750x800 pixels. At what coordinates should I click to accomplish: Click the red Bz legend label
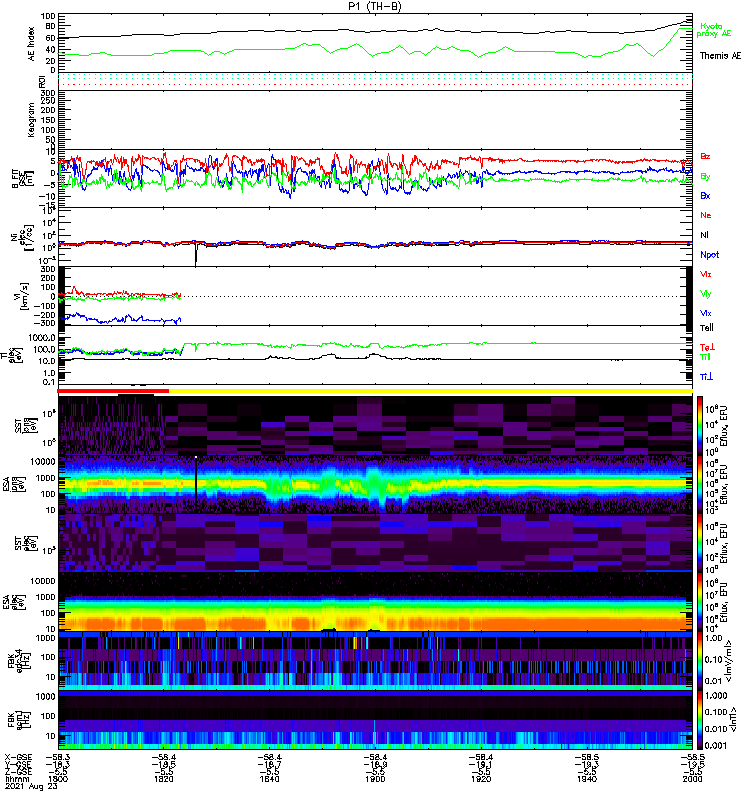point(705,156)
